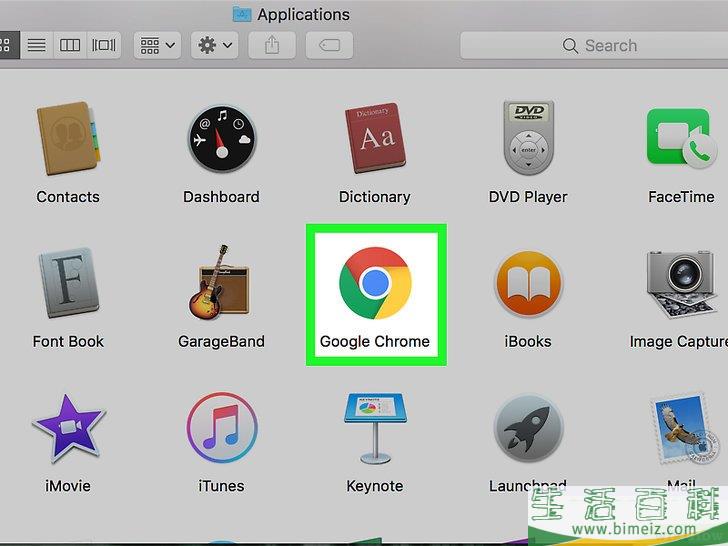Click the iTunes label text
This screenshot has height=546, width=728.
pos(221,486)
